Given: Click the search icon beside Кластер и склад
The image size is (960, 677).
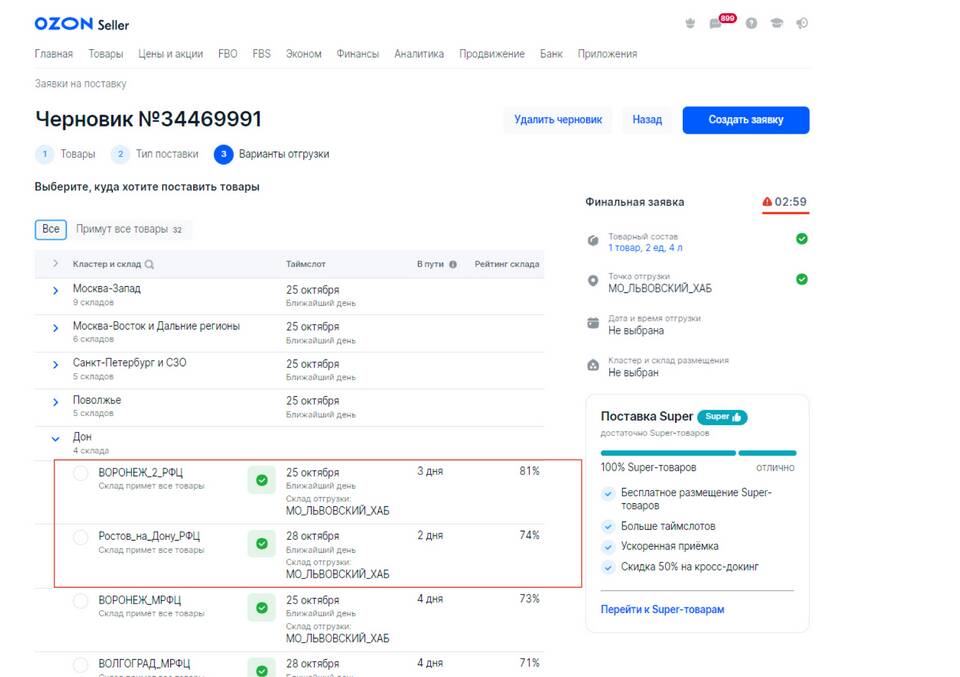Looking at the screenshot, I should click(x=149, y=265).
